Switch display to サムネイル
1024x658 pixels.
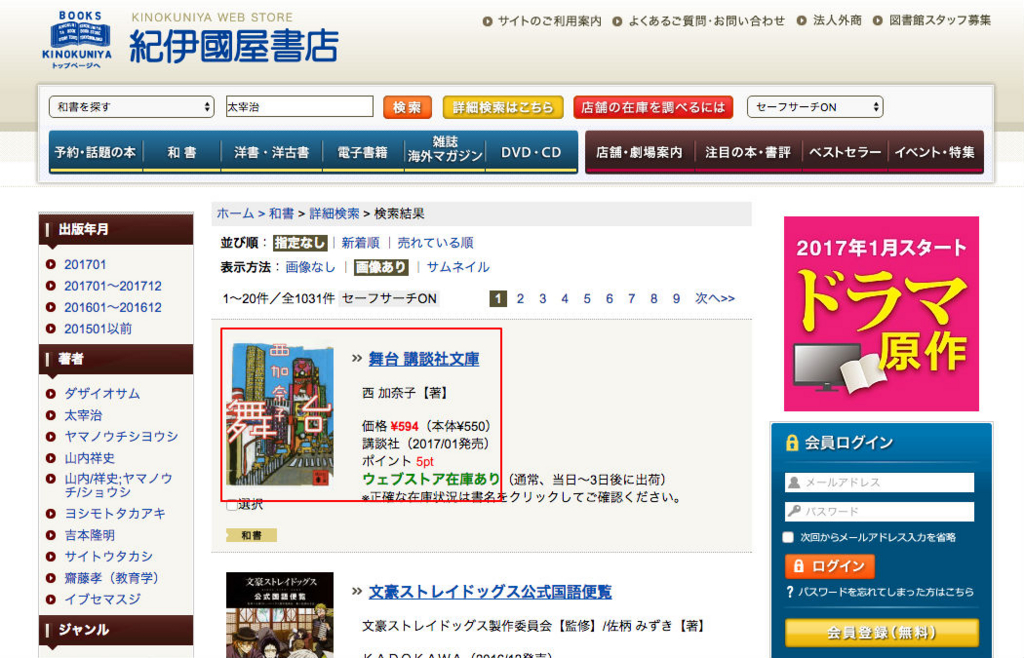(458, 267)
